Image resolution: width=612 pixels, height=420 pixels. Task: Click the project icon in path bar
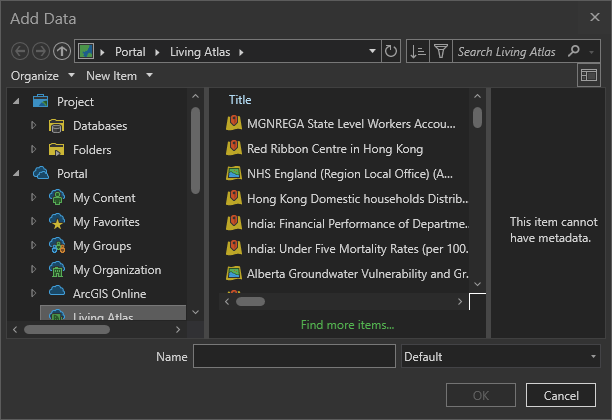click(x=86, y=51)
